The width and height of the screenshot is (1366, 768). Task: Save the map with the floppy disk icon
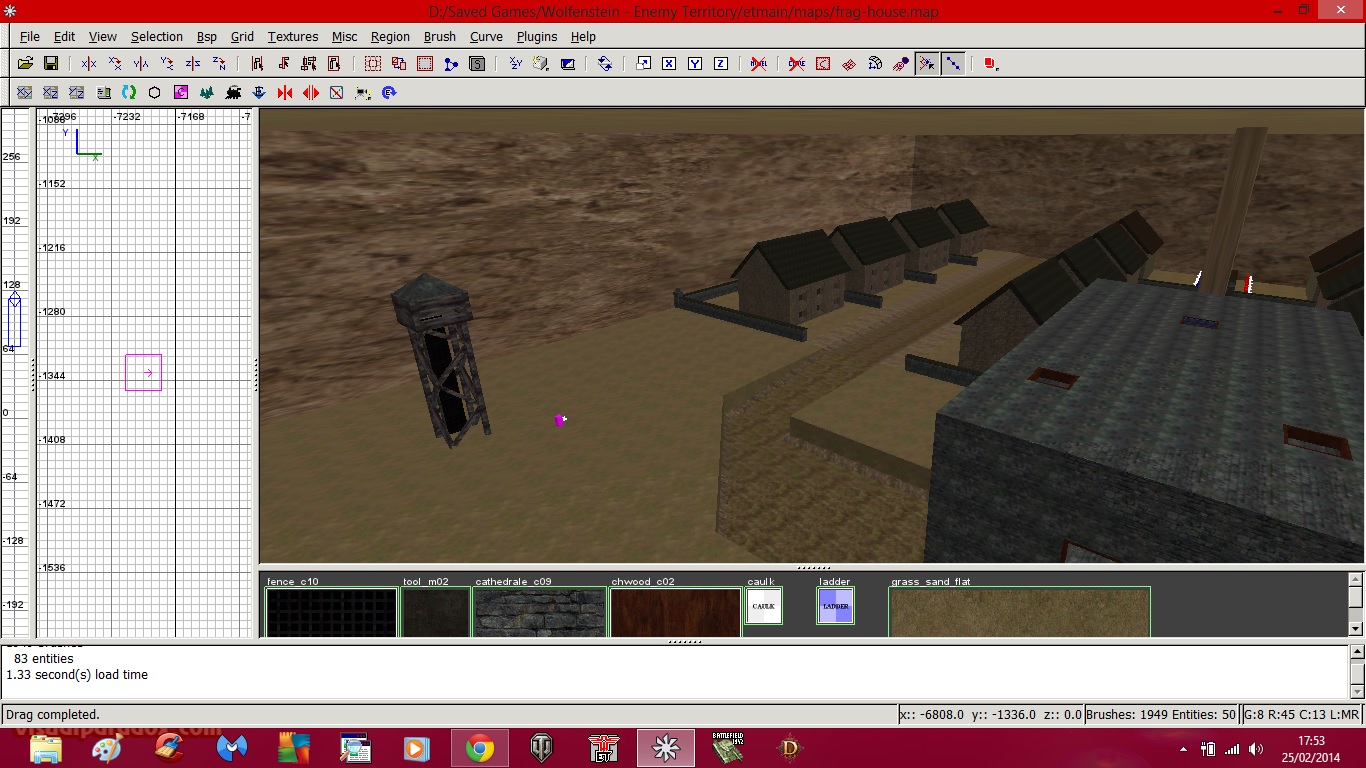click(51, 64)
